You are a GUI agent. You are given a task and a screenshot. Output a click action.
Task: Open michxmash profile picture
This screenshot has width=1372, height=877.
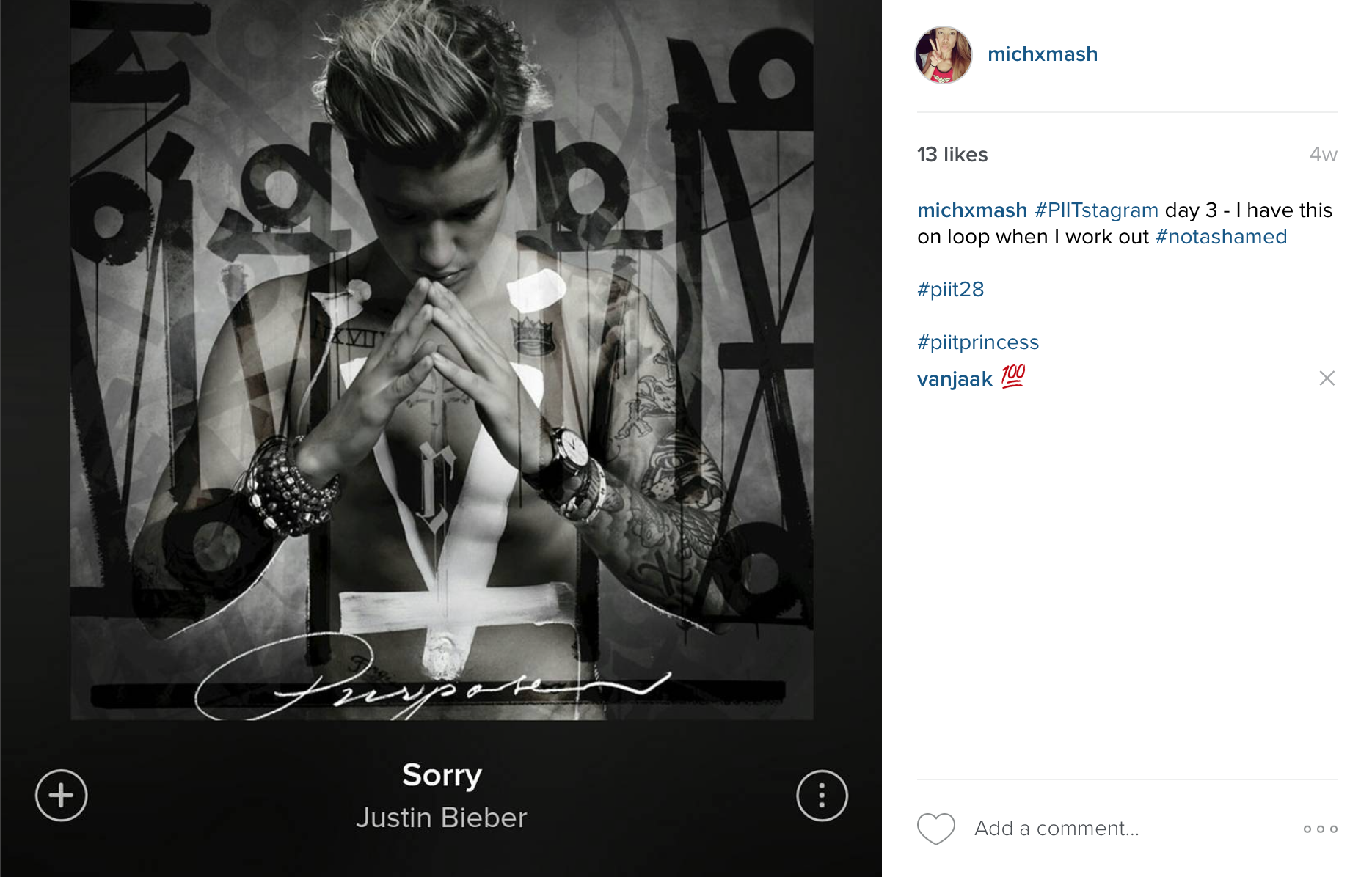pos(944,55)
